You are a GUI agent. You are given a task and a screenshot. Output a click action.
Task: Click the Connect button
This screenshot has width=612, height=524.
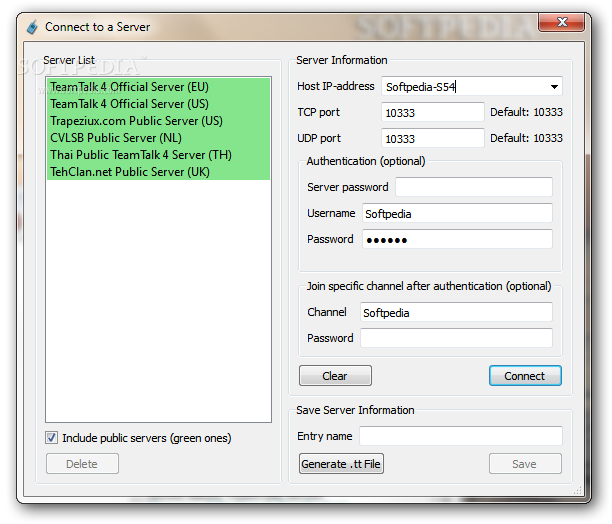pos(525,376)
